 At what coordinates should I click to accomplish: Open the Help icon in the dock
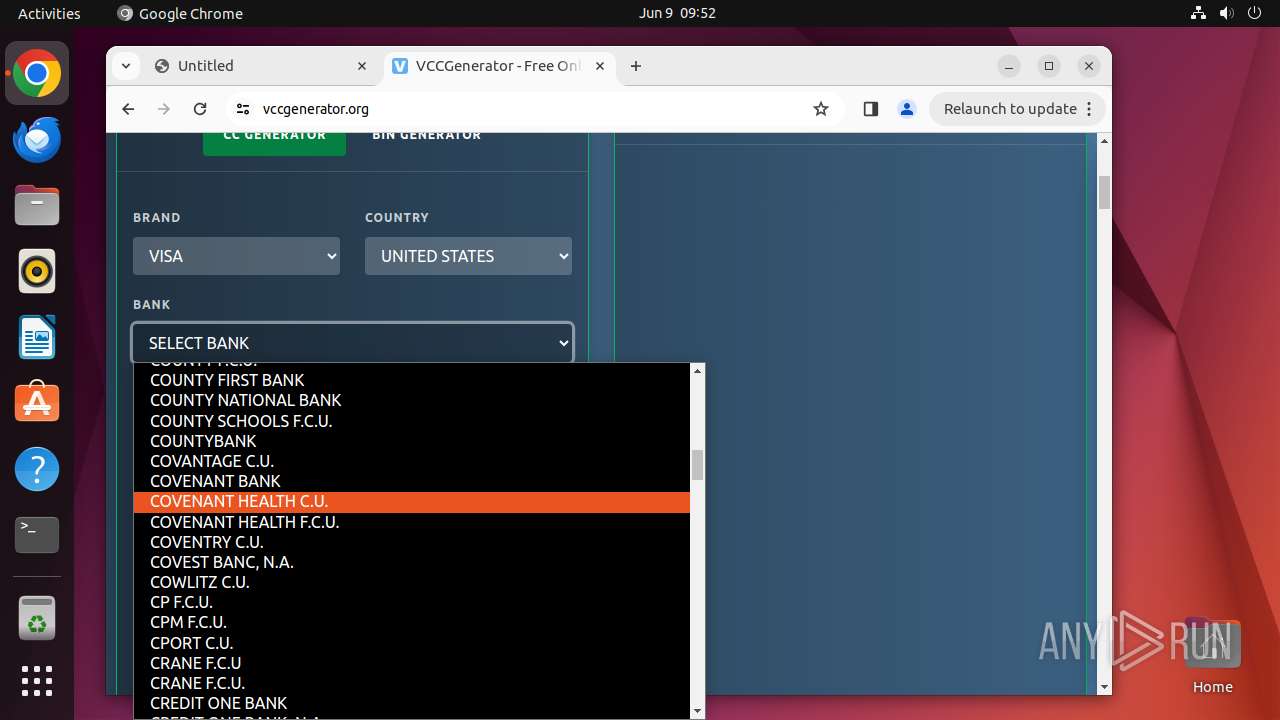click(x=37, y=469)
